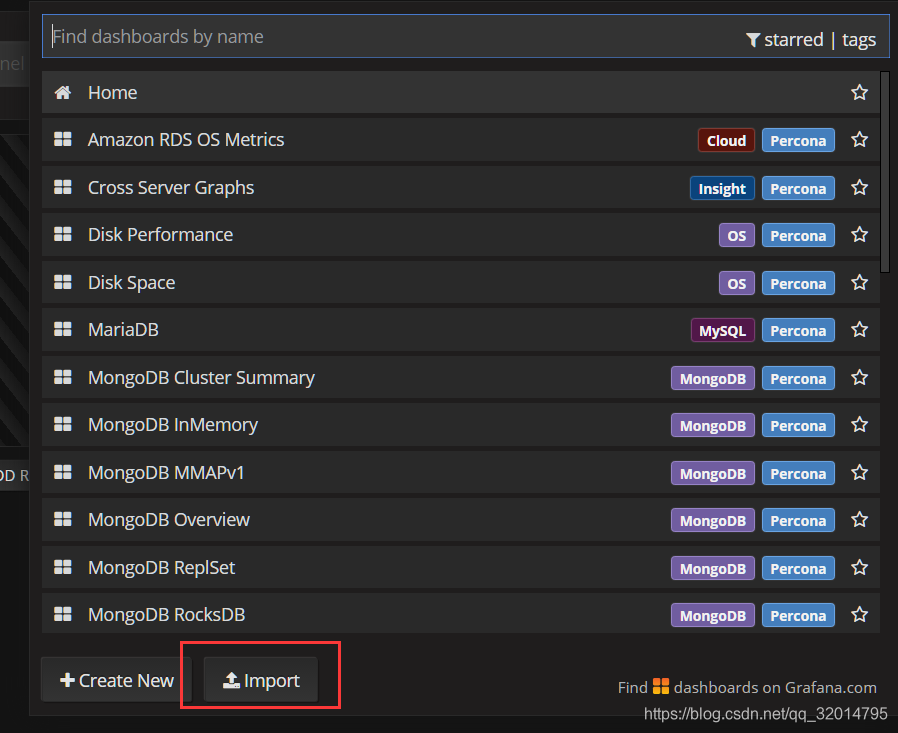The height and width of the screenshot is (733, 898).
Task: Click the grid icon beside MongoDB Cluster Summary
Action: tap(62, 377)
